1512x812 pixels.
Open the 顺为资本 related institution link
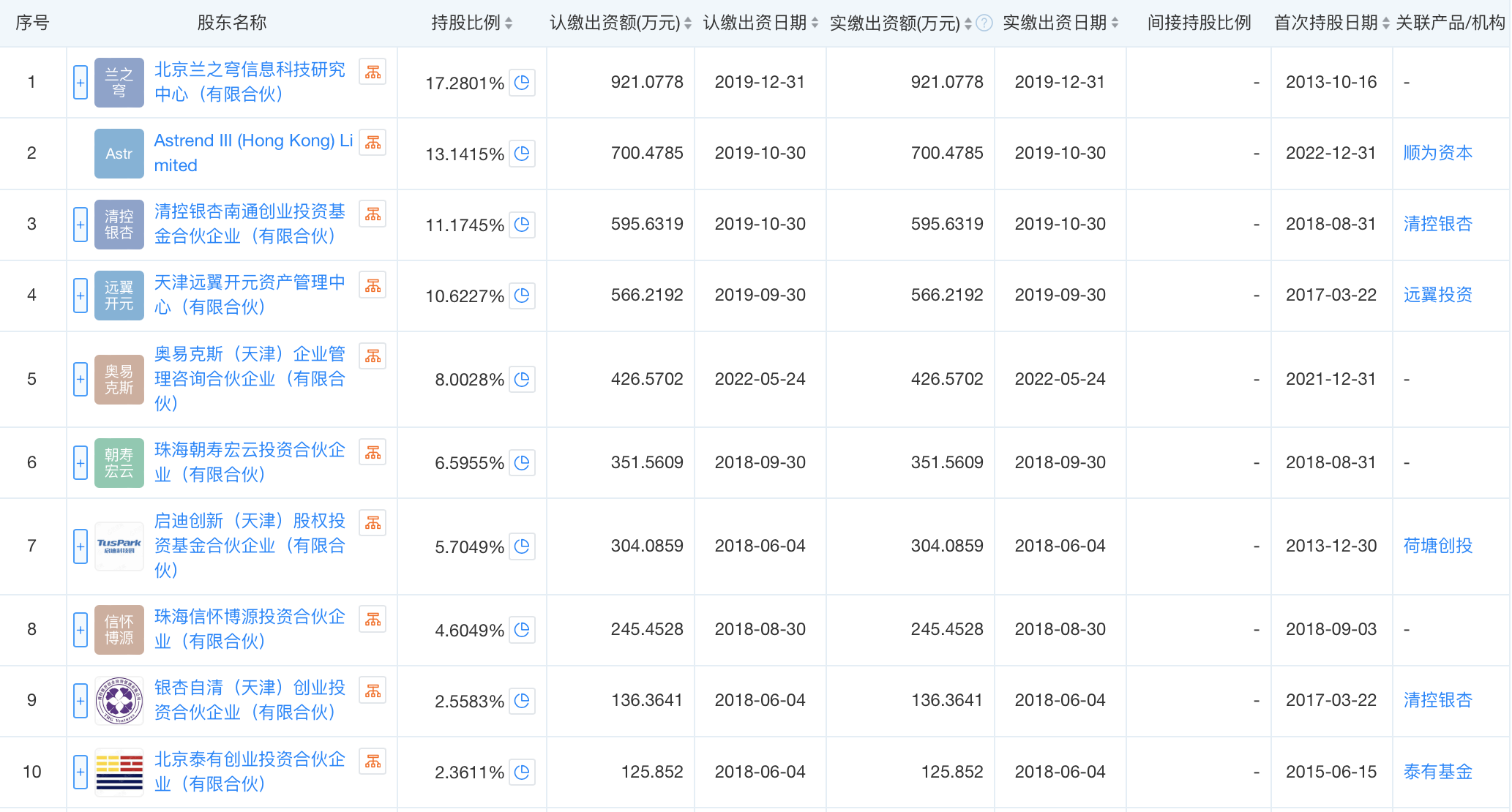[1437, 153]
